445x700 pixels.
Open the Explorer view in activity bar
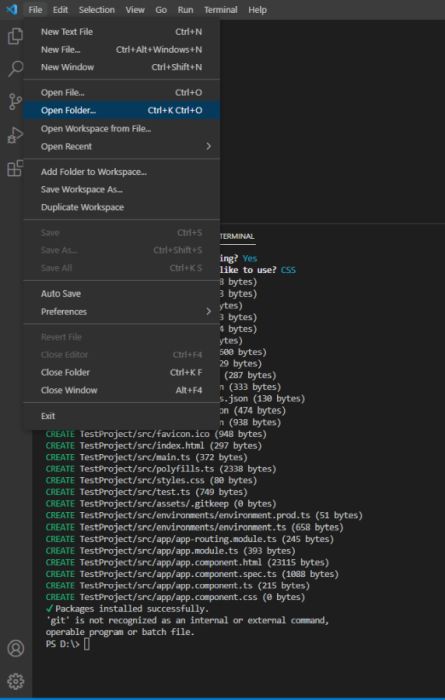tap(16, 36)
